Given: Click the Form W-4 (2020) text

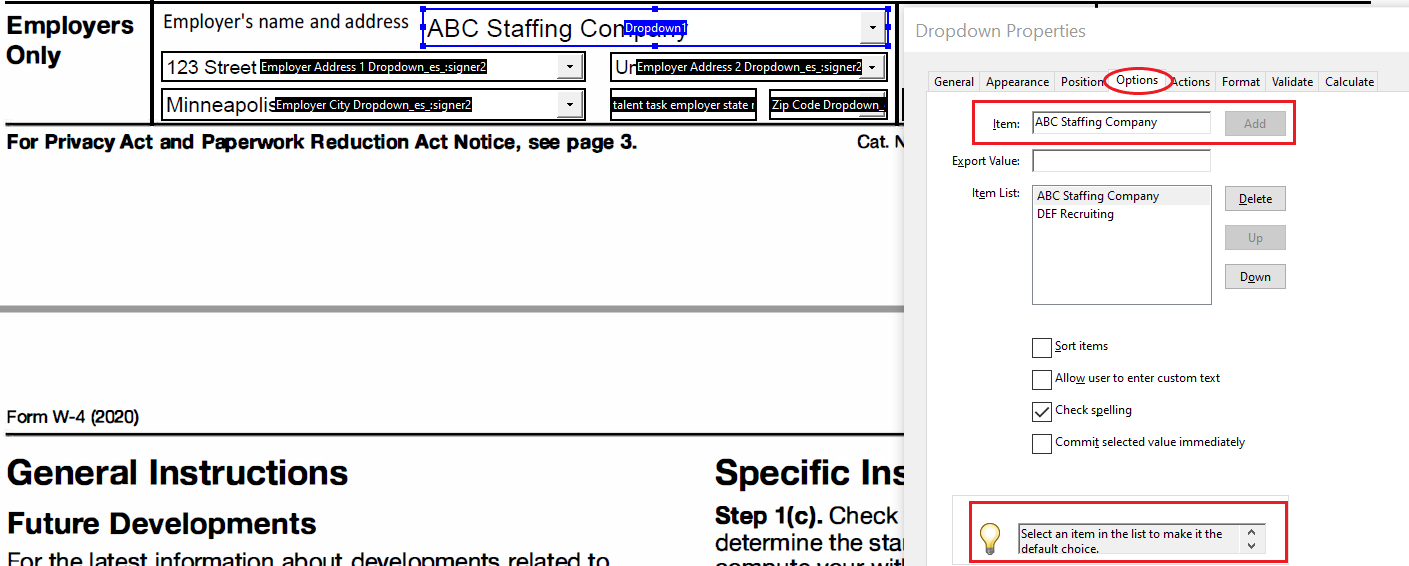Looking at the screenshot, I should [x=72, y=417].
